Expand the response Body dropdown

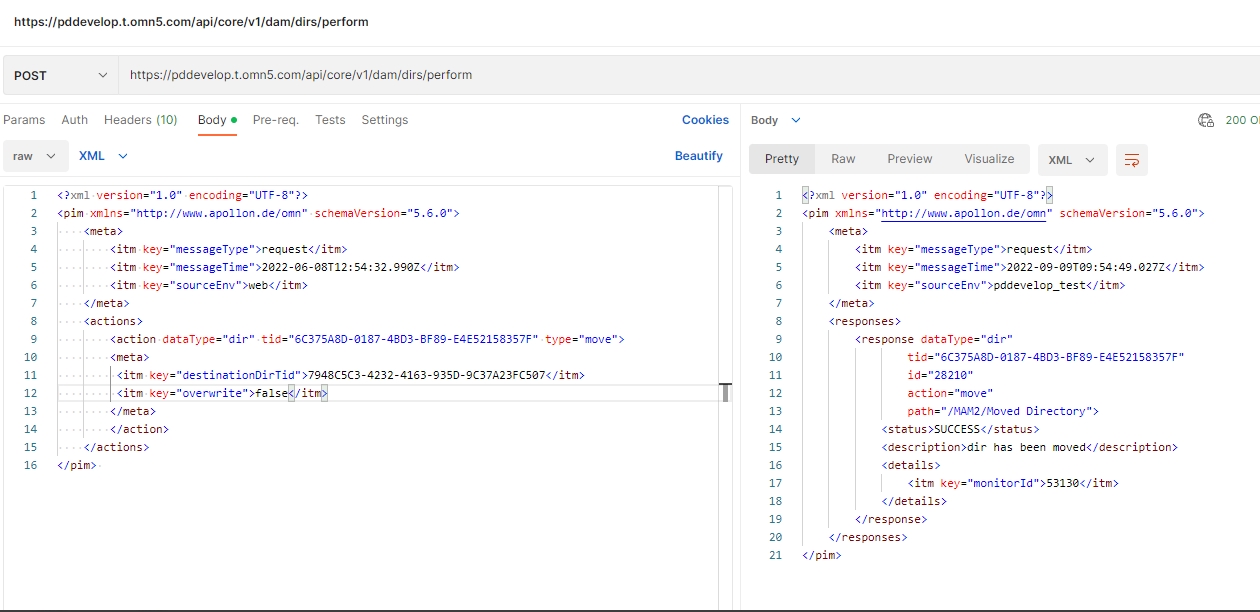coord(776,120)
